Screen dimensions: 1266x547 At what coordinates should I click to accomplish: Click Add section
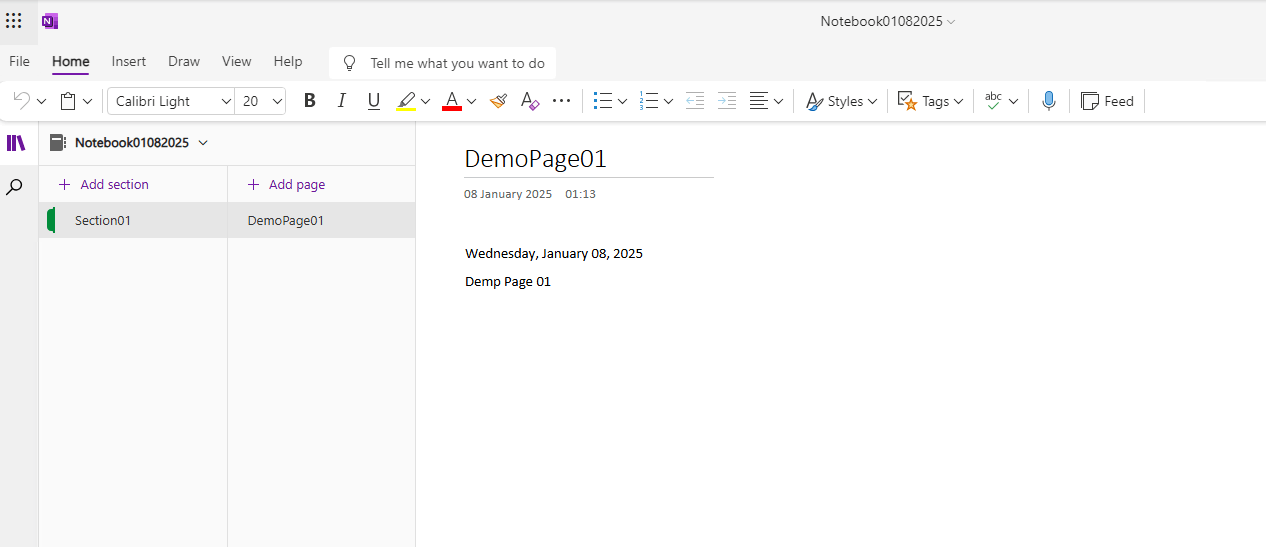(103, 184)
